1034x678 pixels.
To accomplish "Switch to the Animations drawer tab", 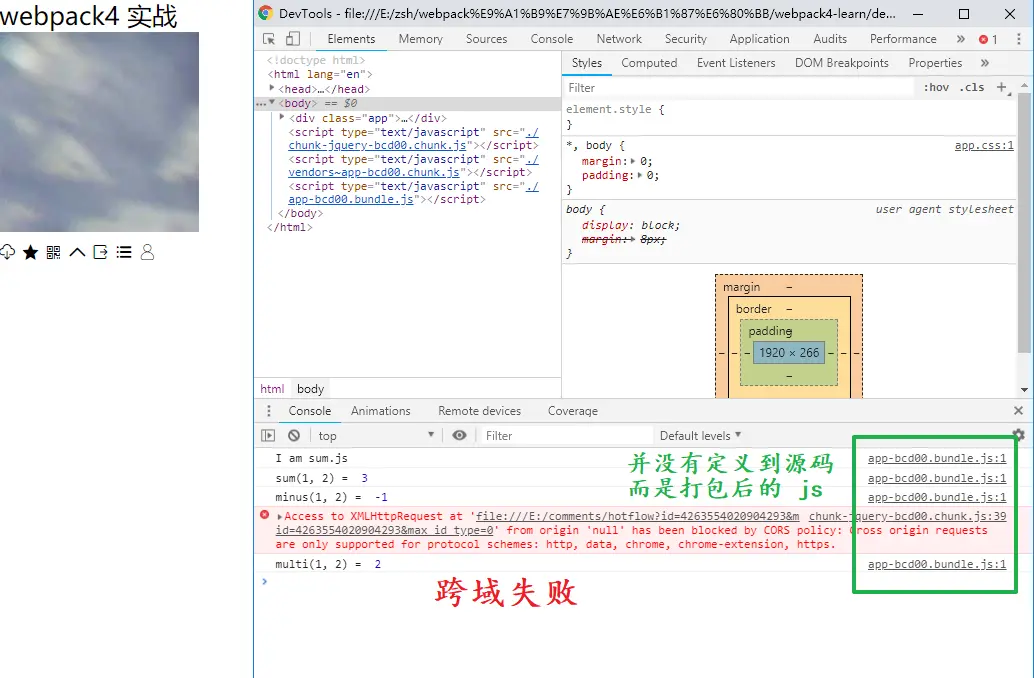I will 380,411.
